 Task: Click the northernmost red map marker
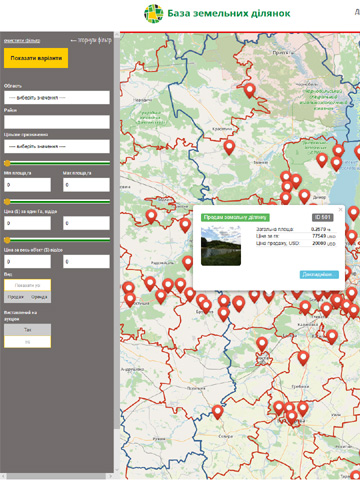(x=249, y=90)
